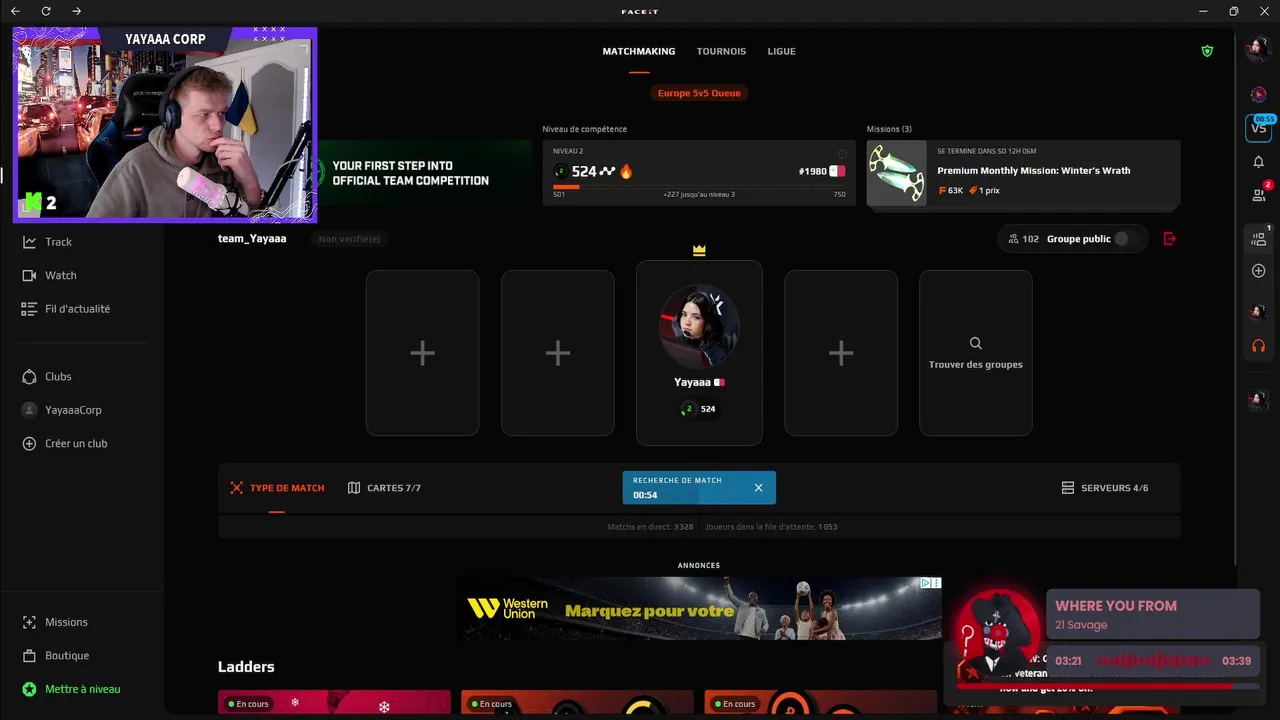Open the VS match search indicator
Image resolution: width=1280 pixels, height=720 pixels.
pyautogui.click(x=1259, y=128)
